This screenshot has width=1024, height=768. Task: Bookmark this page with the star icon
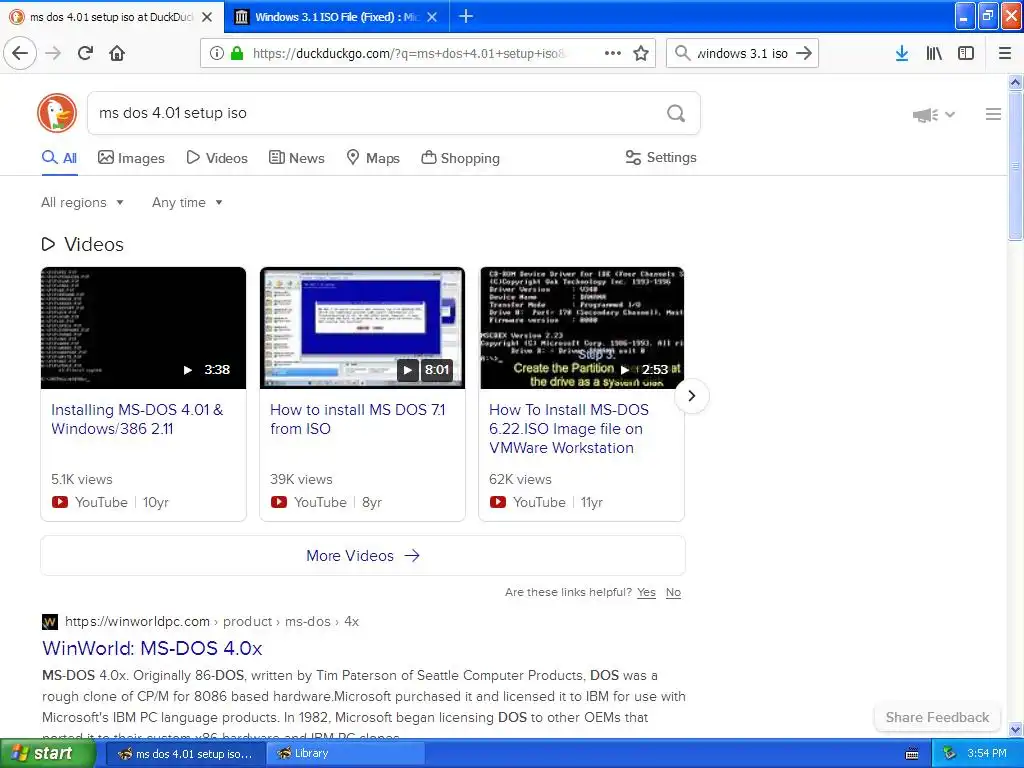click(641, 53)
